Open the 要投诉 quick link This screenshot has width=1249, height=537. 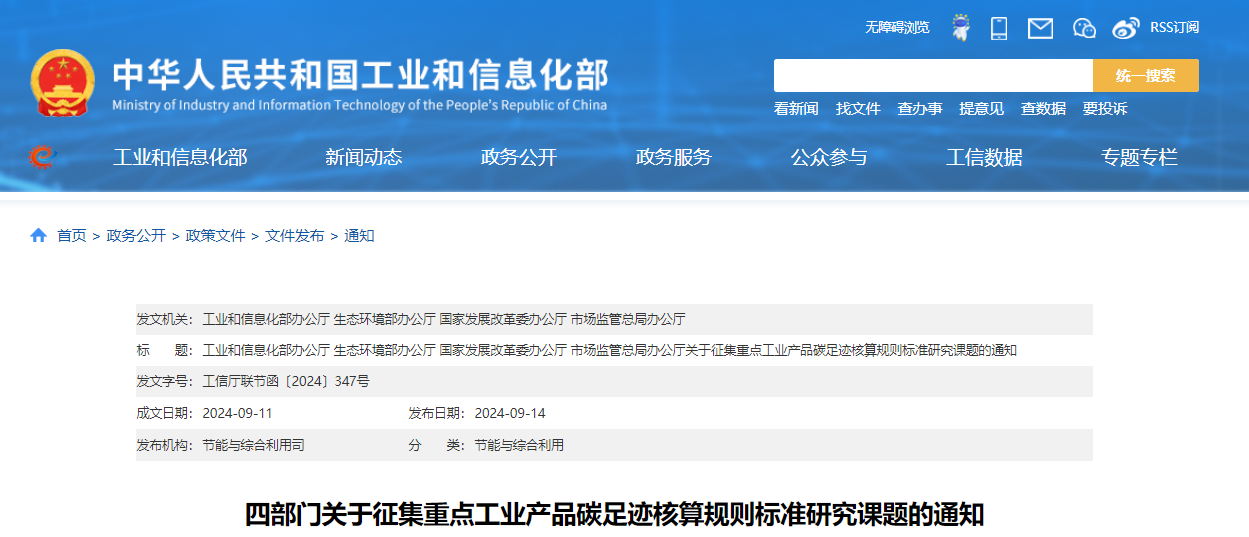coord(1105,109)
